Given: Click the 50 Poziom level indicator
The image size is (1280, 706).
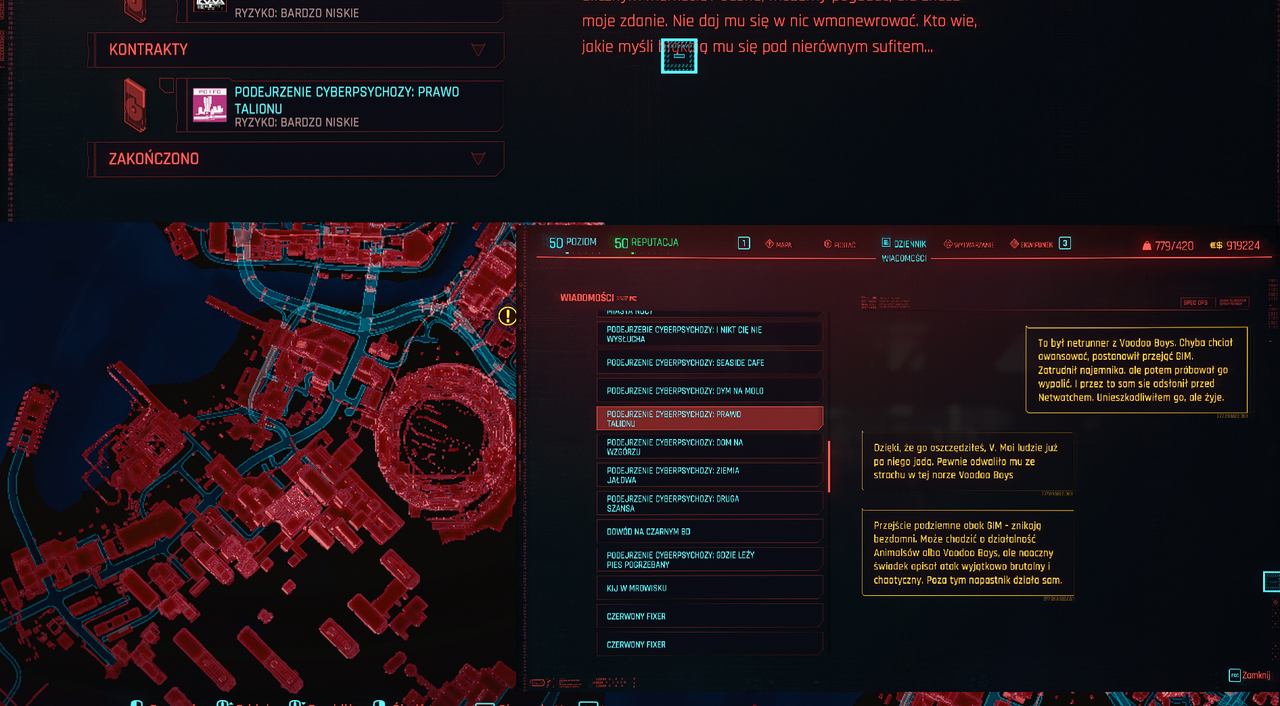Looking at the screenshot, I should [573, 243].
